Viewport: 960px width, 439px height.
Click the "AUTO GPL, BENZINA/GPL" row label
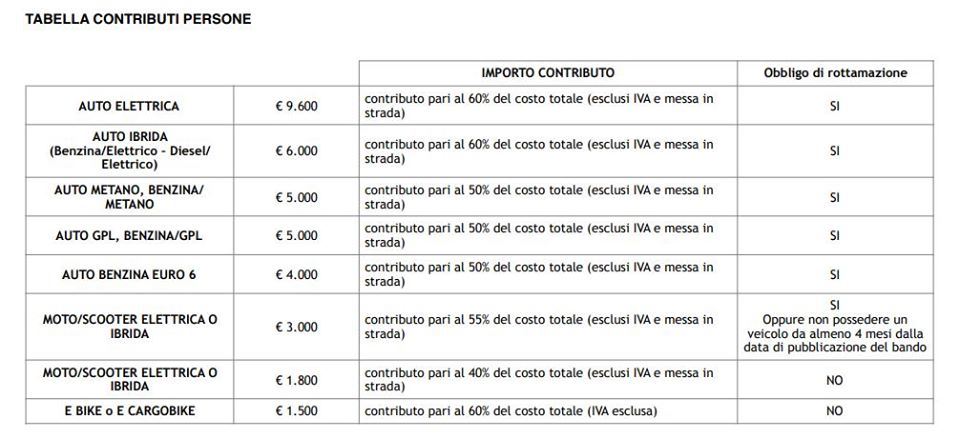pyautogui.click(x=129, y=236)
